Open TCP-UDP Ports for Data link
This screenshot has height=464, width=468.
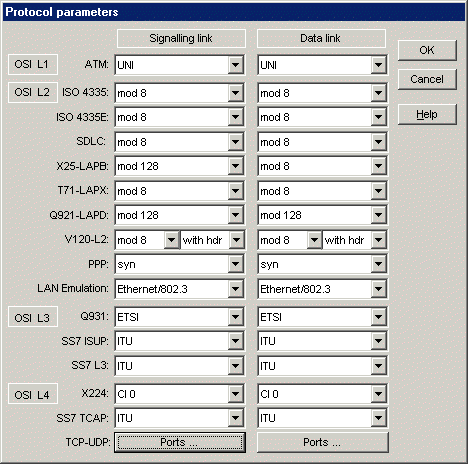tap(323, 442)
